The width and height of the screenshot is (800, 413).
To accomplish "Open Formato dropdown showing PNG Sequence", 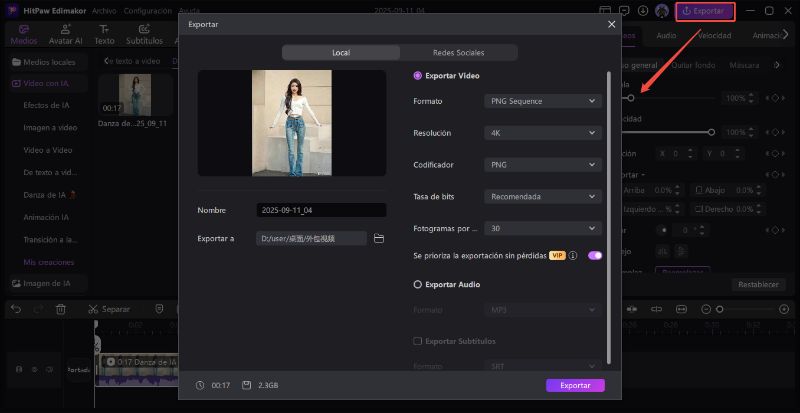I will tap(543, 101).
